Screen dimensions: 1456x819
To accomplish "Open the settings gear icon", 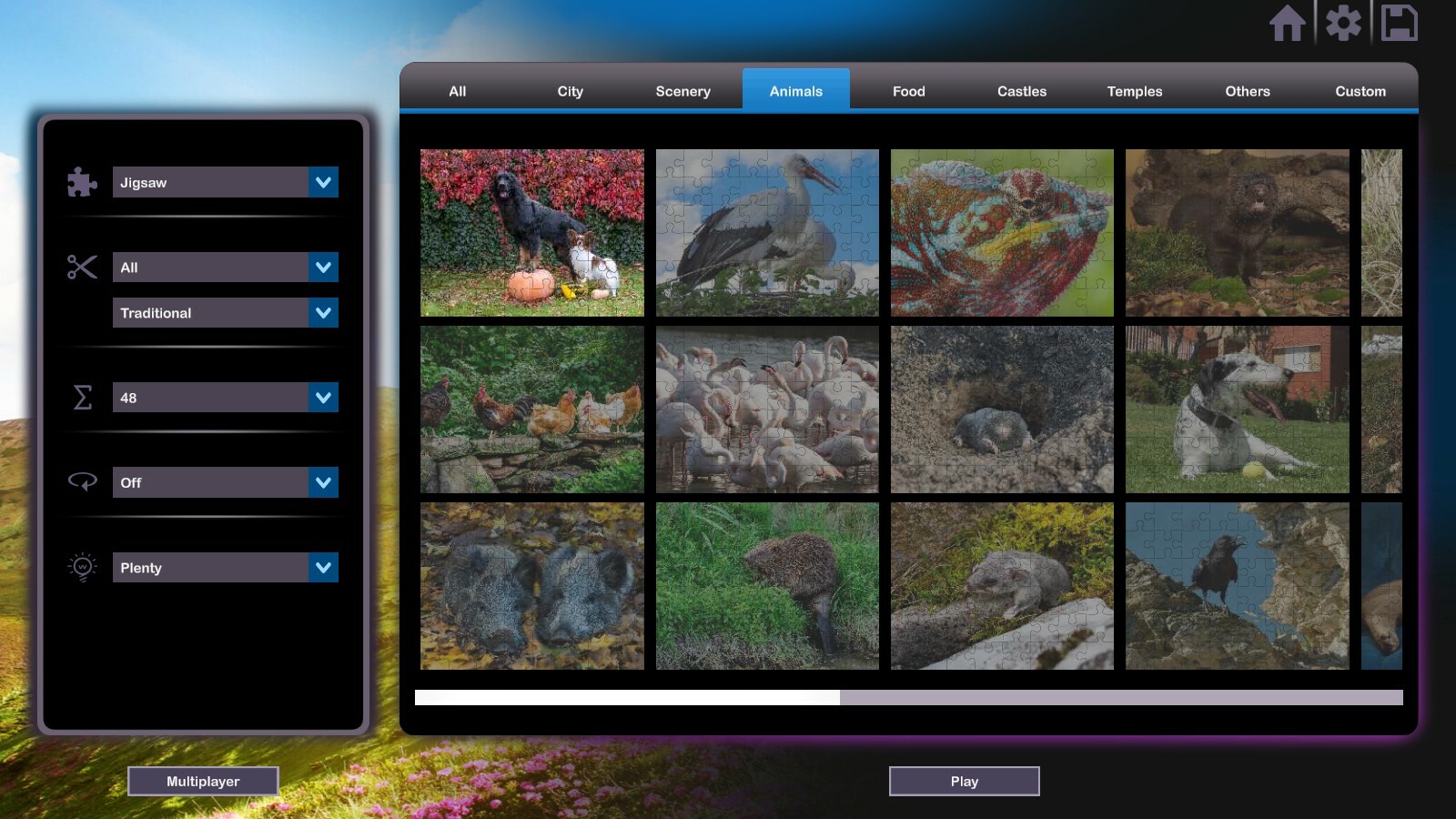I will pos(1344,25).
